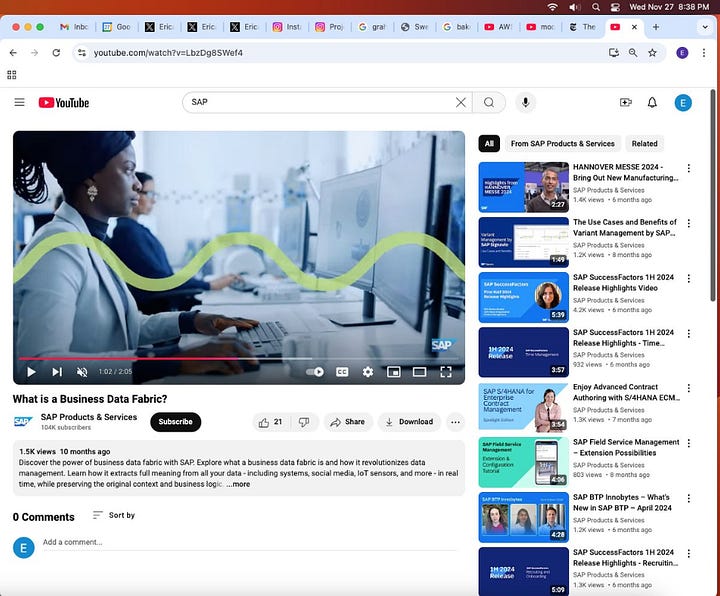Open the comments Sort by menu
This screenshot has height=596, width=720.
tap(113, 515)
